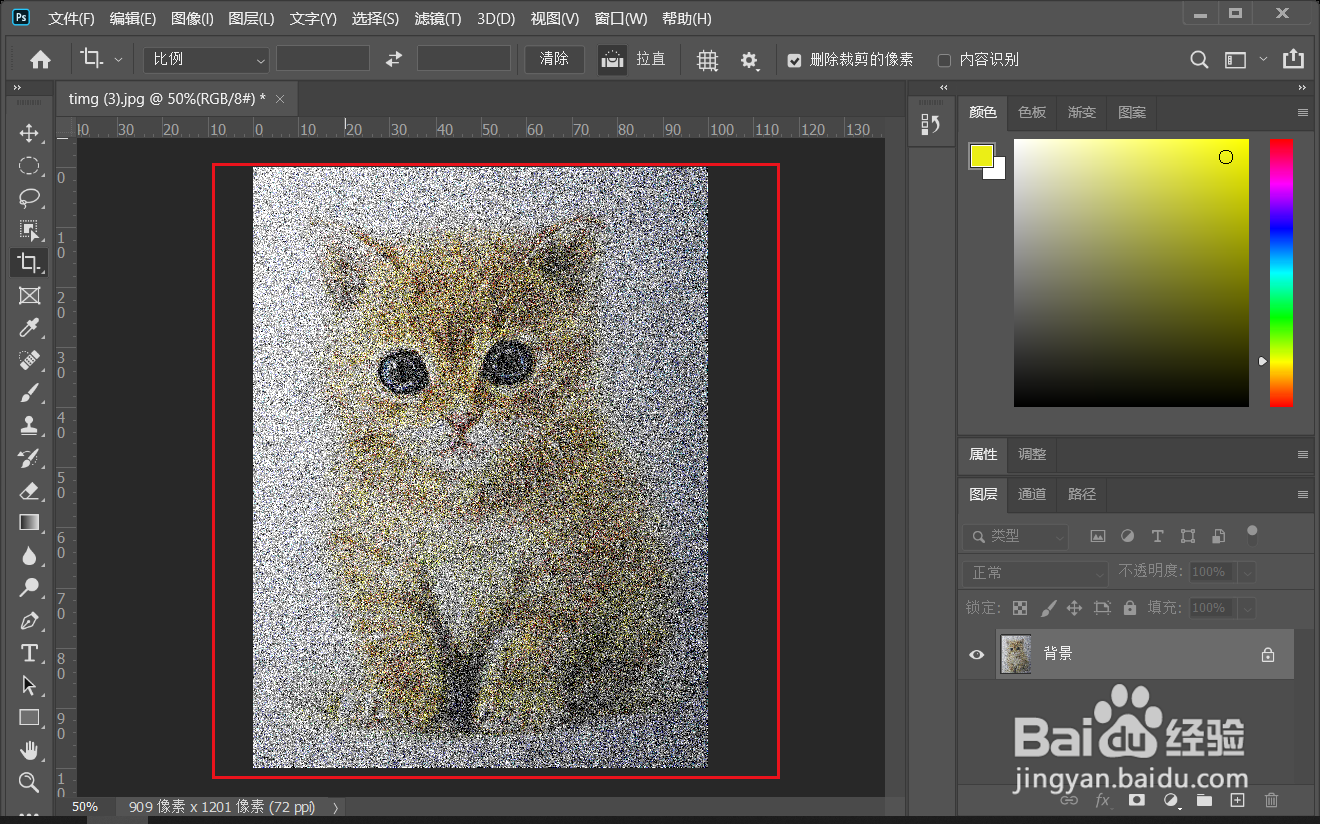Select the Move tool

(x=29, y=133)
